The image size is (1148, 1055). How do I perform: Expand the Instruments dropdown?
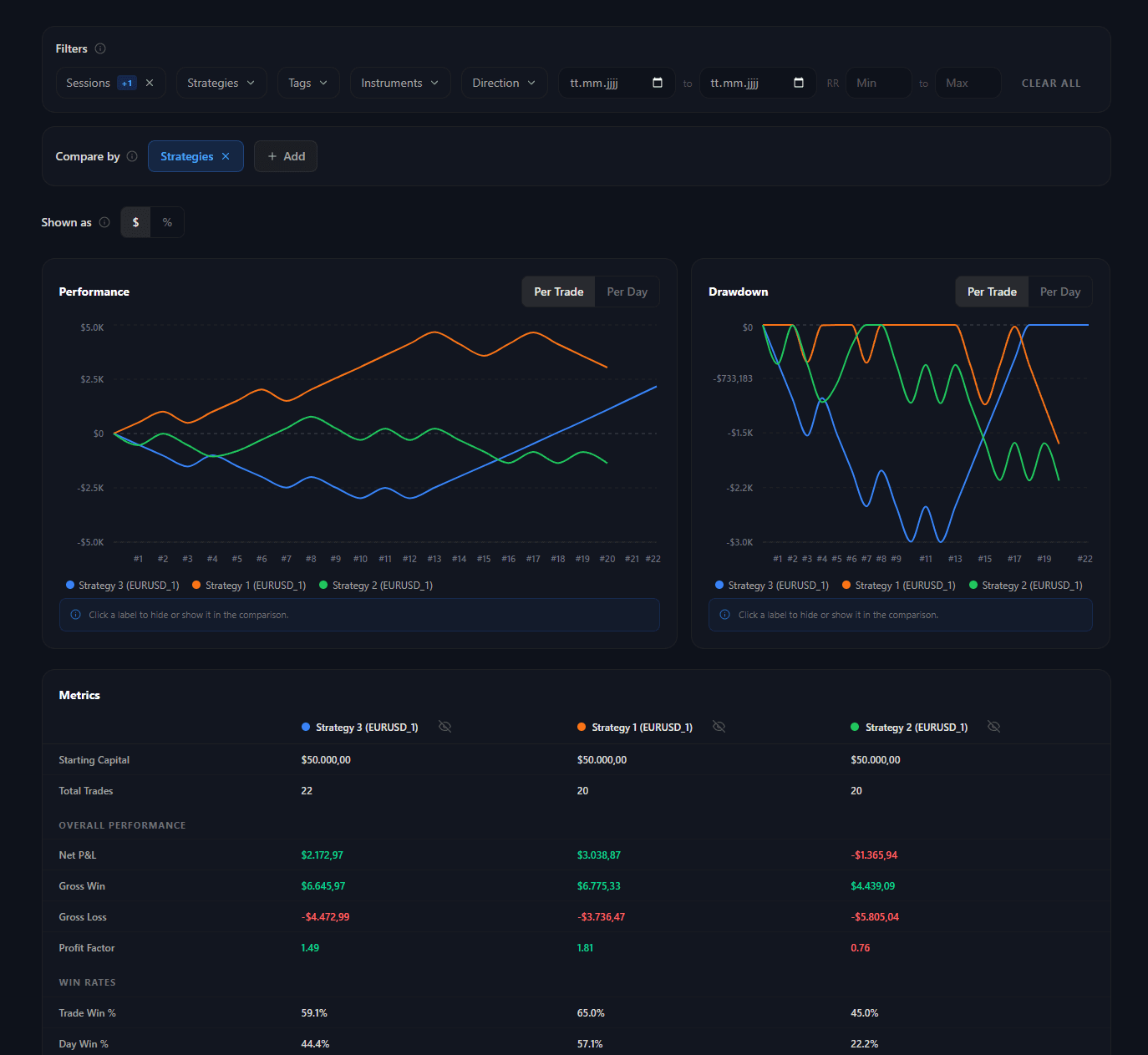click(400, 83)
